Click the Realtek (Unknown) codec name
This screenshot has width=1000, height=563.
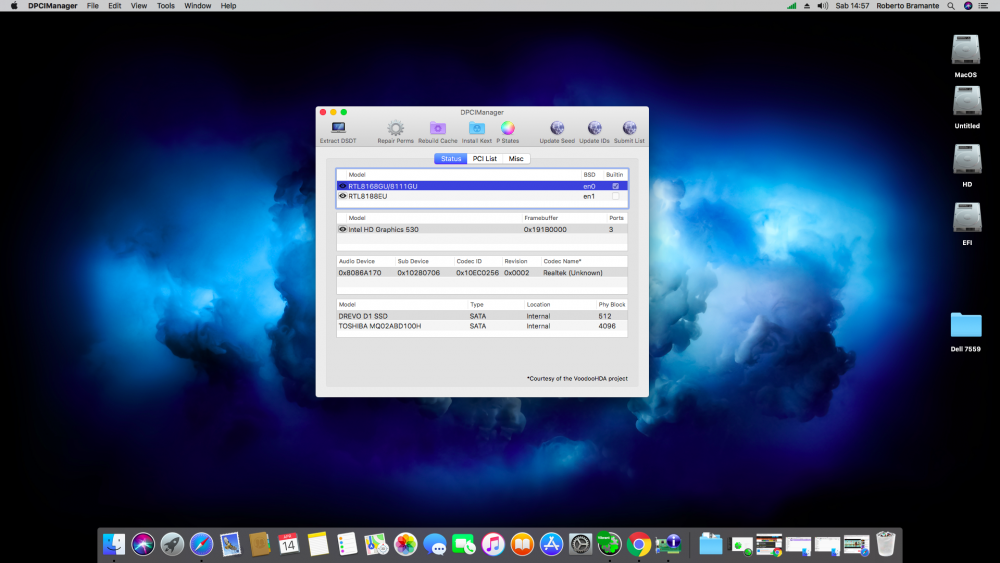pos(573,273)
